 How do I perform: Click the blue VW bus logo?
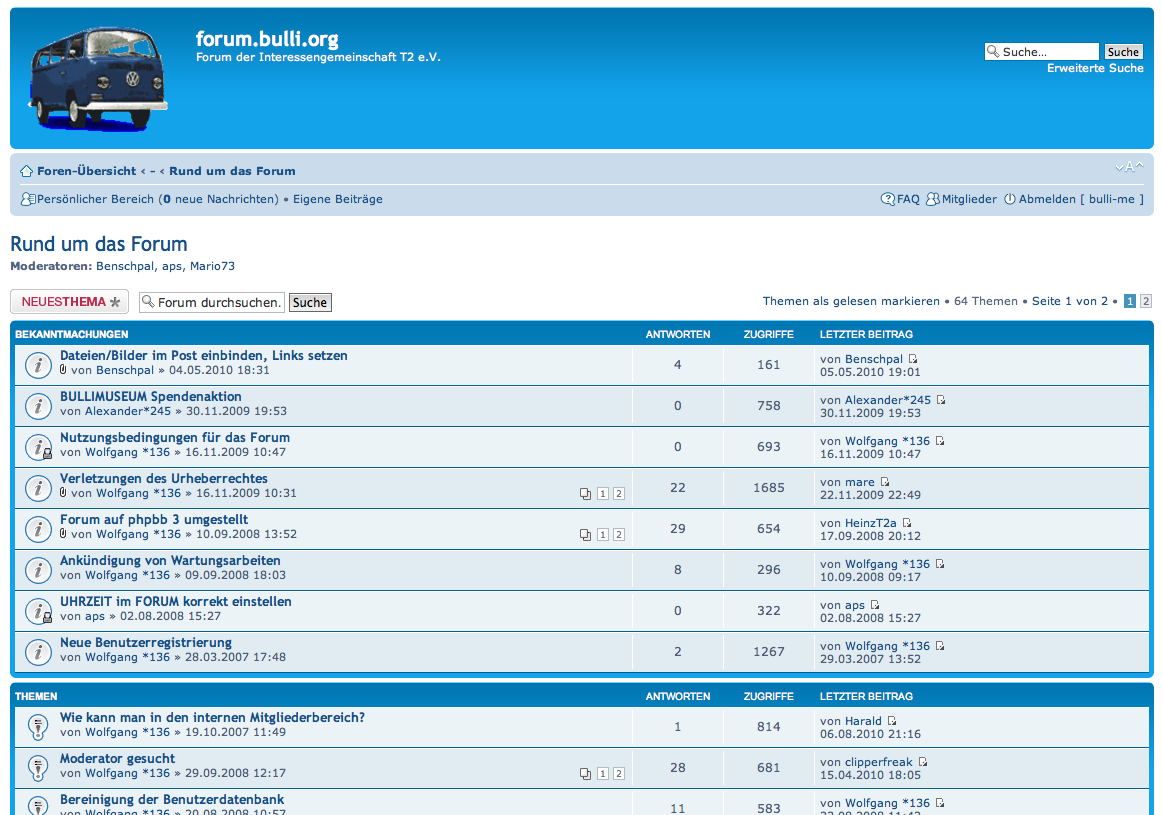coord(97,78)
